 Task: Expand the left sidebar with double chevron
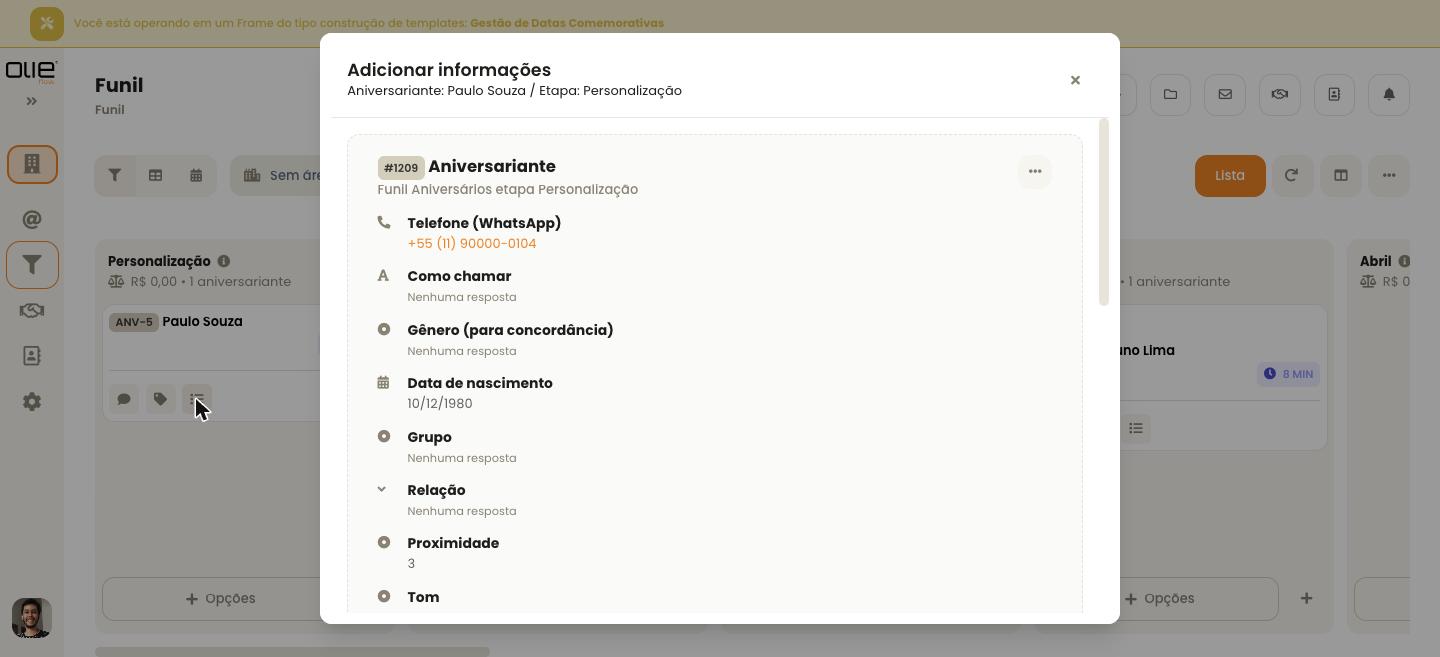coord(31,101)
